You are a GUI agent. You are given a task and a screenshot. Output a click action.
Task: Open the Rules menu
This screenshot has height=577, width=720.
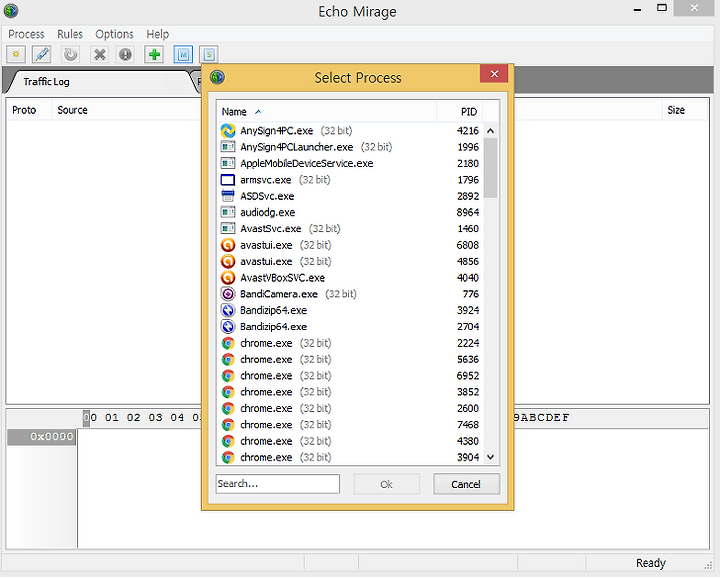coord(70,34)
